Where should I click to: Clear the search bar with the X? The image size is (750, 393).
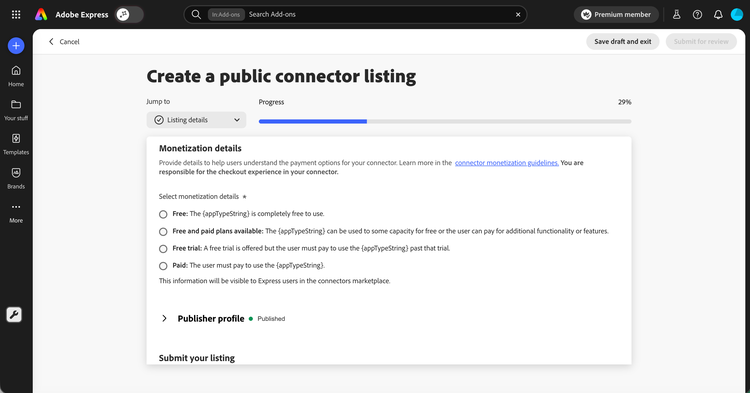pyautogui.click(x=518, y=15)
